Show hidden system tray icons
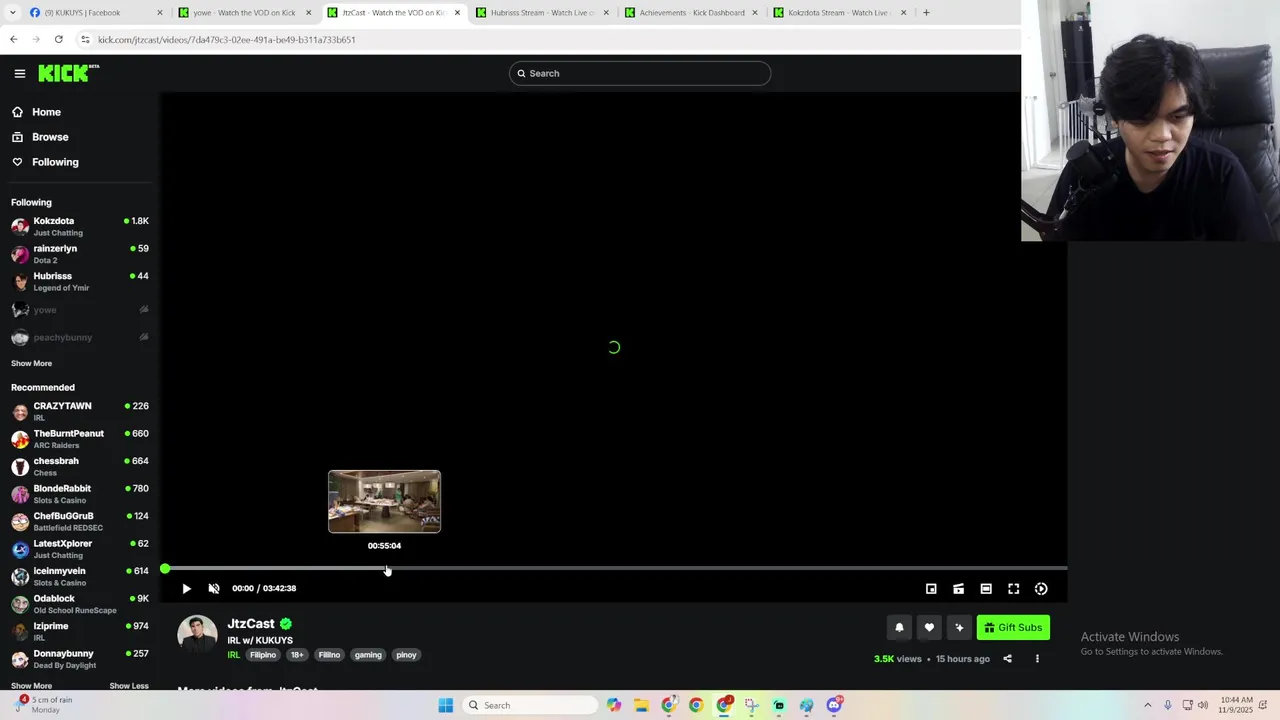This screenshot has width=1280, height=720. pyautogui.click(x=1147, y=705)
